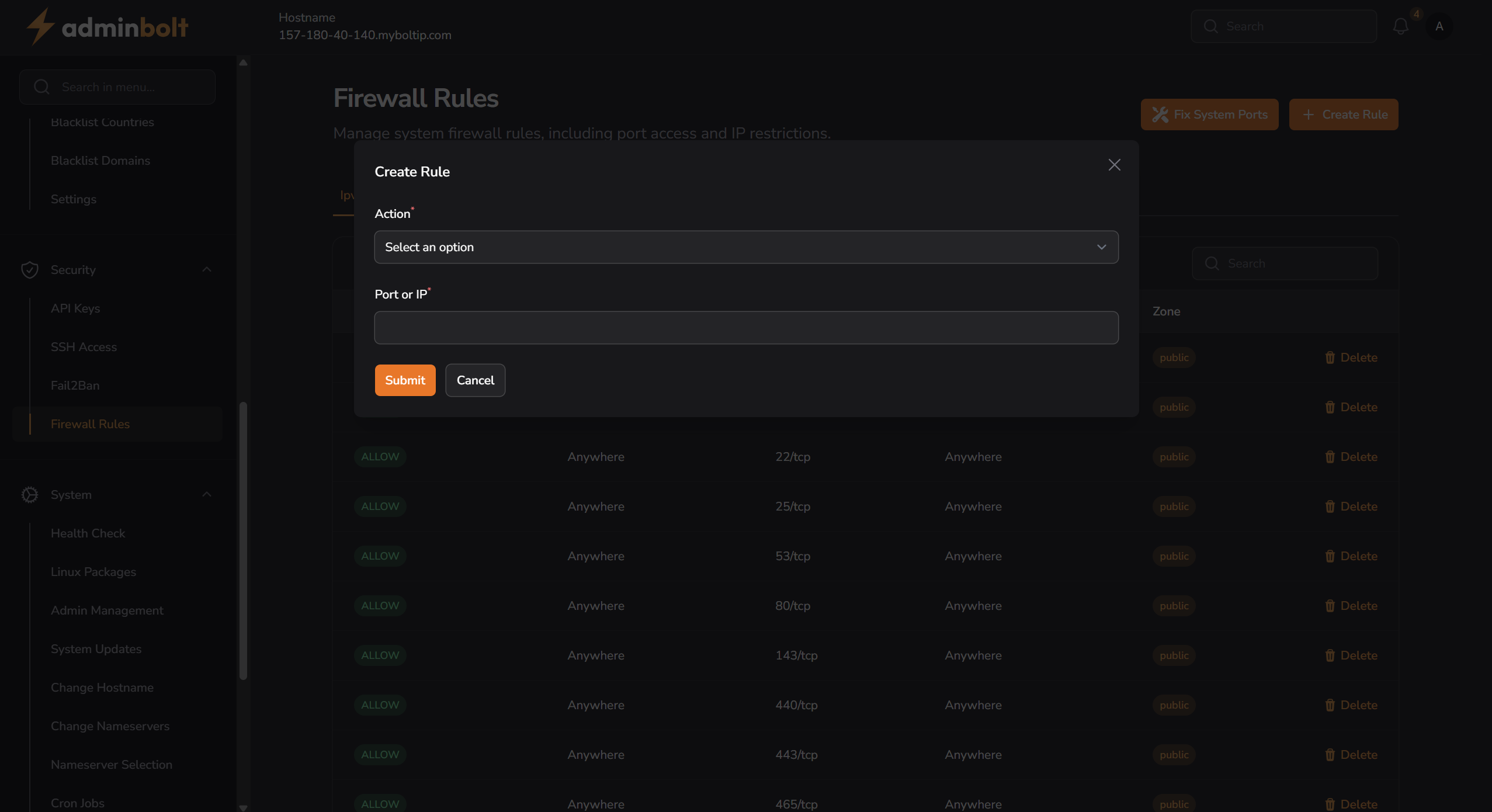
Task: Click the wrench icon on Fix System Ports
Action: pyautogui.click(x=1160, y=114)
